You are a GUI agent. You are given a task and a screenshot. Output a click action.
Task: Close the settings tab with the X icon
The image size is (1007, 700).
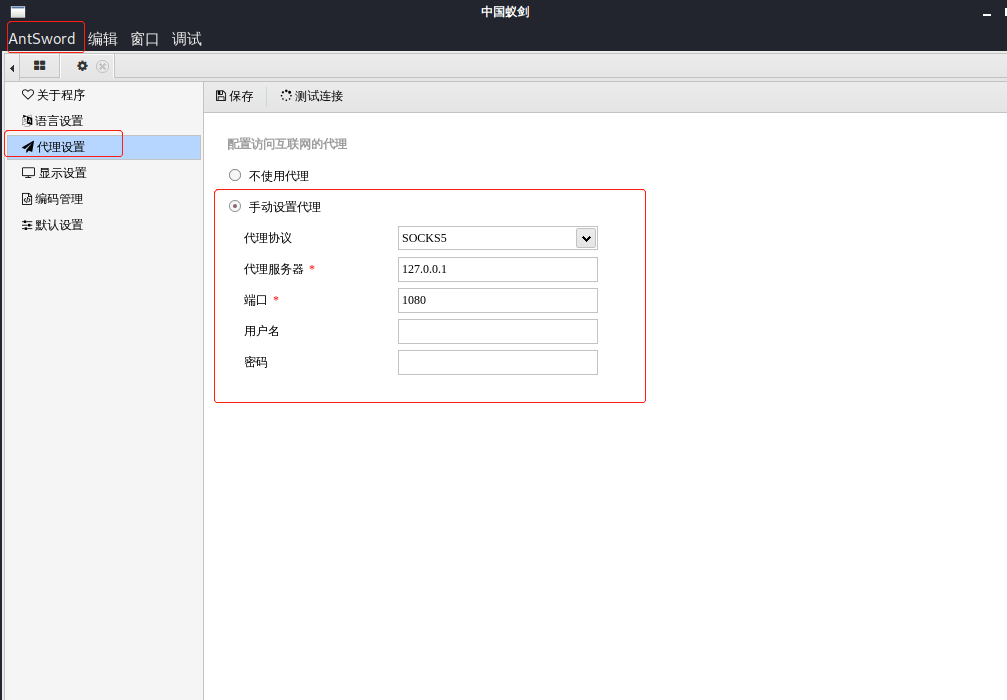(102, 66)
